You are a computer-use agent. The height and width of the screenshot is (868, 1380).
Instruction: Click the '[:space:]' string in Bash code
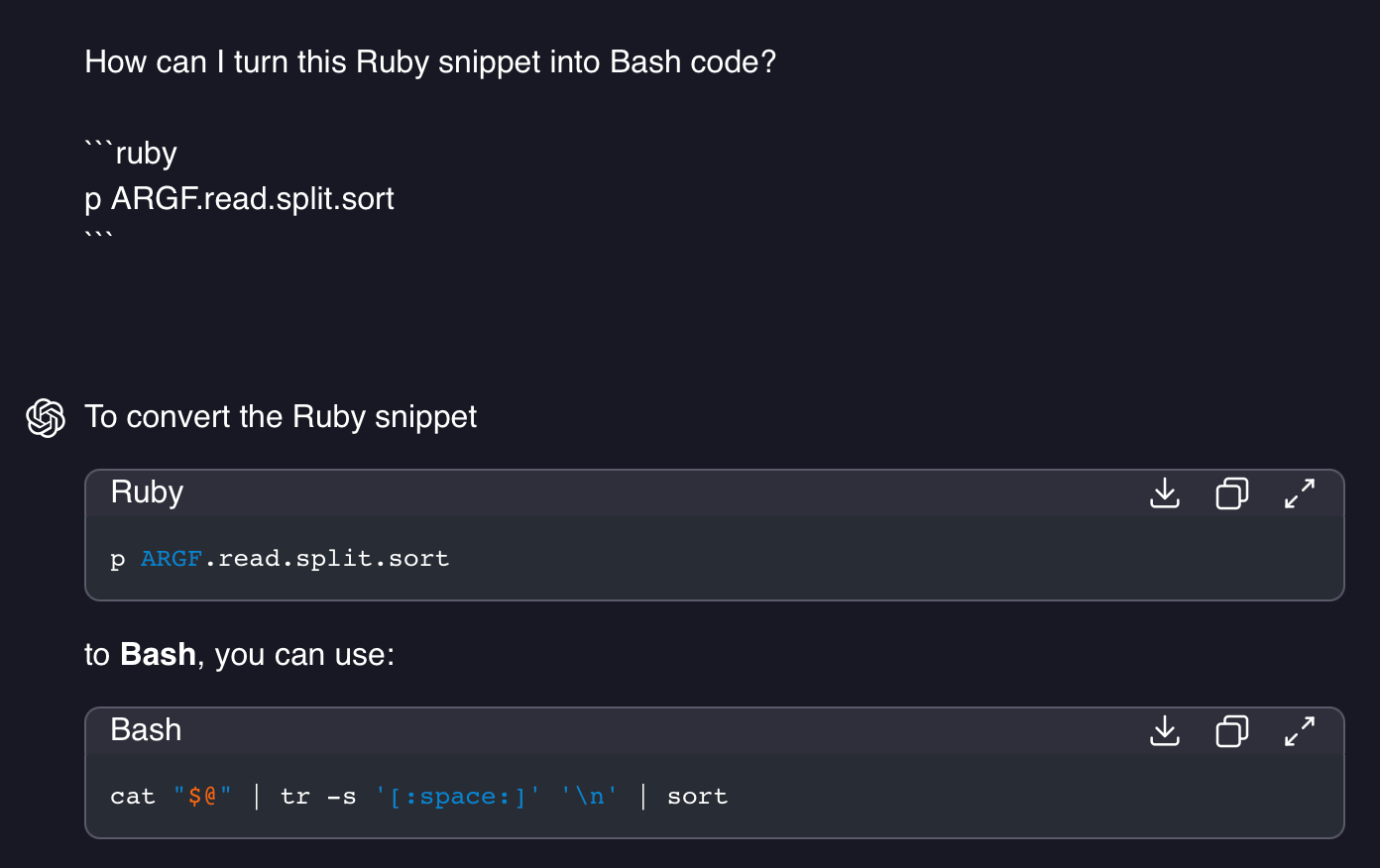click(x=458, y=797)
